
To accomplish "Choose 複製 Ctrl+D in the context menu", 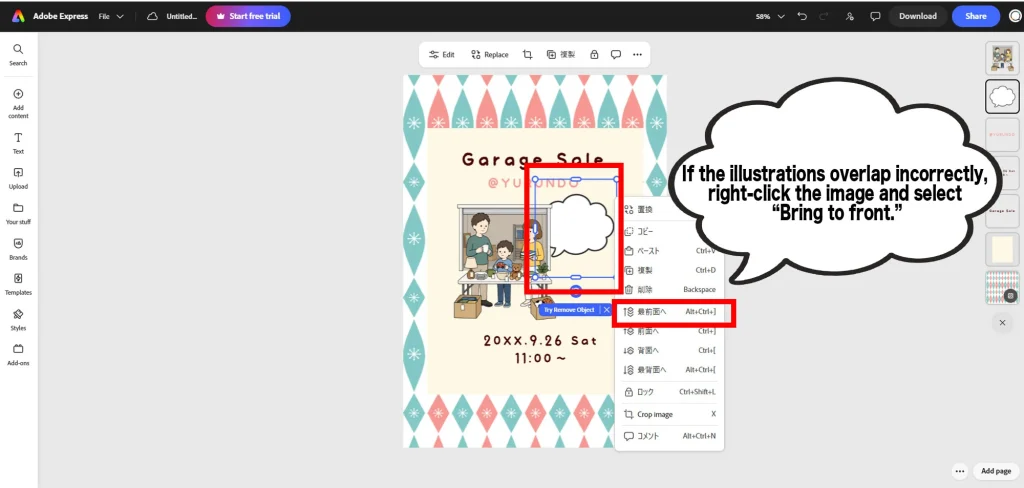I will click(x=669, y=270).
